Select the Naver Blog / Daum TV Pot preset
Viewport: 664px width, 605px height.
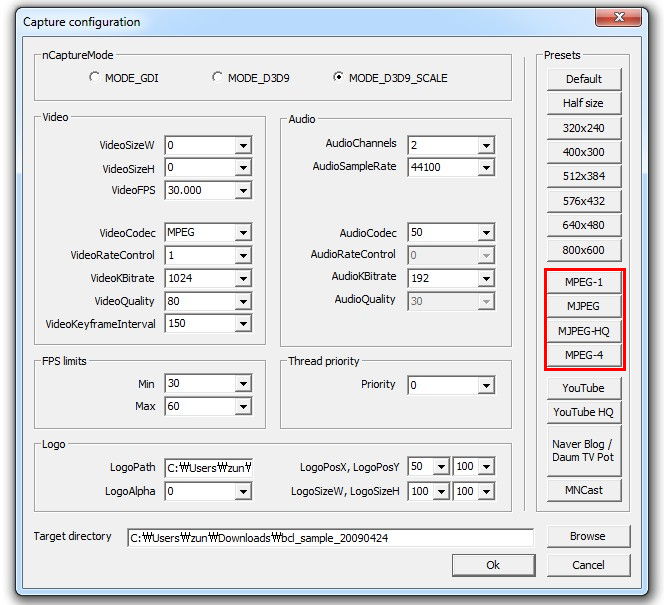click(584, 451)
